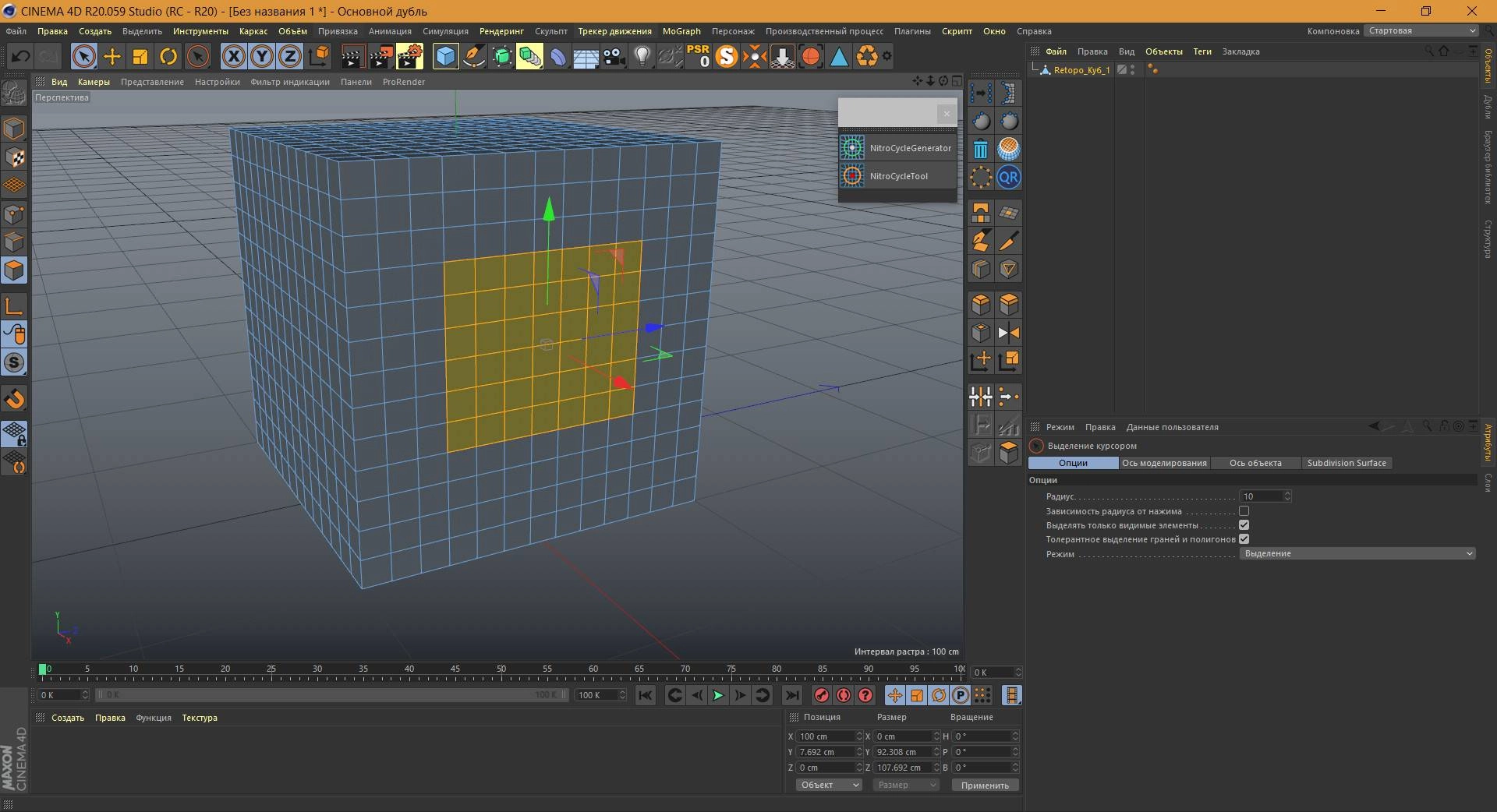The image size is (1497, 812).
Task: Open object manager Теги menu
Action: (x=1202, y=51)
